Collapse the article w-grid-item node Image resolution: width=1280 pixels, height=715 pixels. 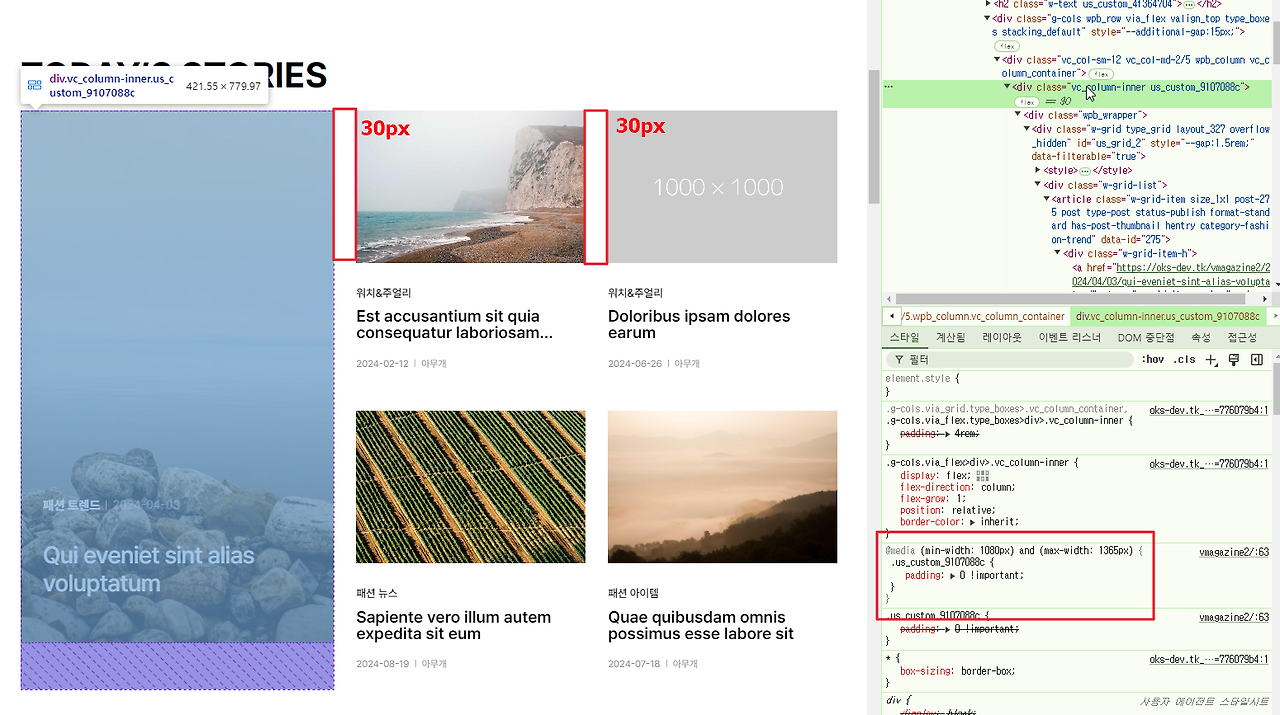pos(1047,199)
